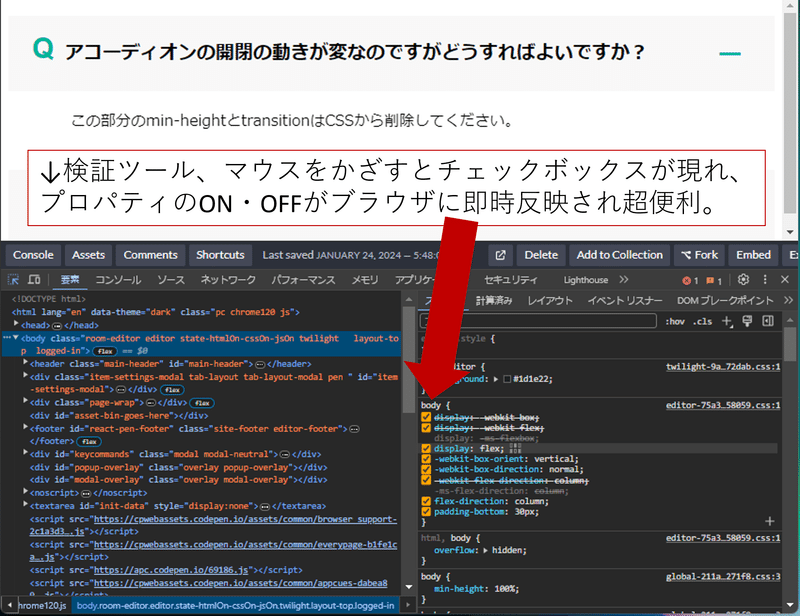Expand the page-wrap div node
The width and height of the screenshot is (800, 616).
pyautogui.click(x=25, y=402)
